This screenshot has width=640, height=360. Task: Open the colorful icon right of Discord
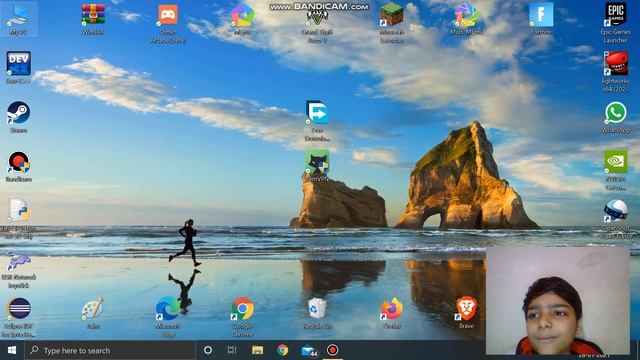tap(242, 20)
